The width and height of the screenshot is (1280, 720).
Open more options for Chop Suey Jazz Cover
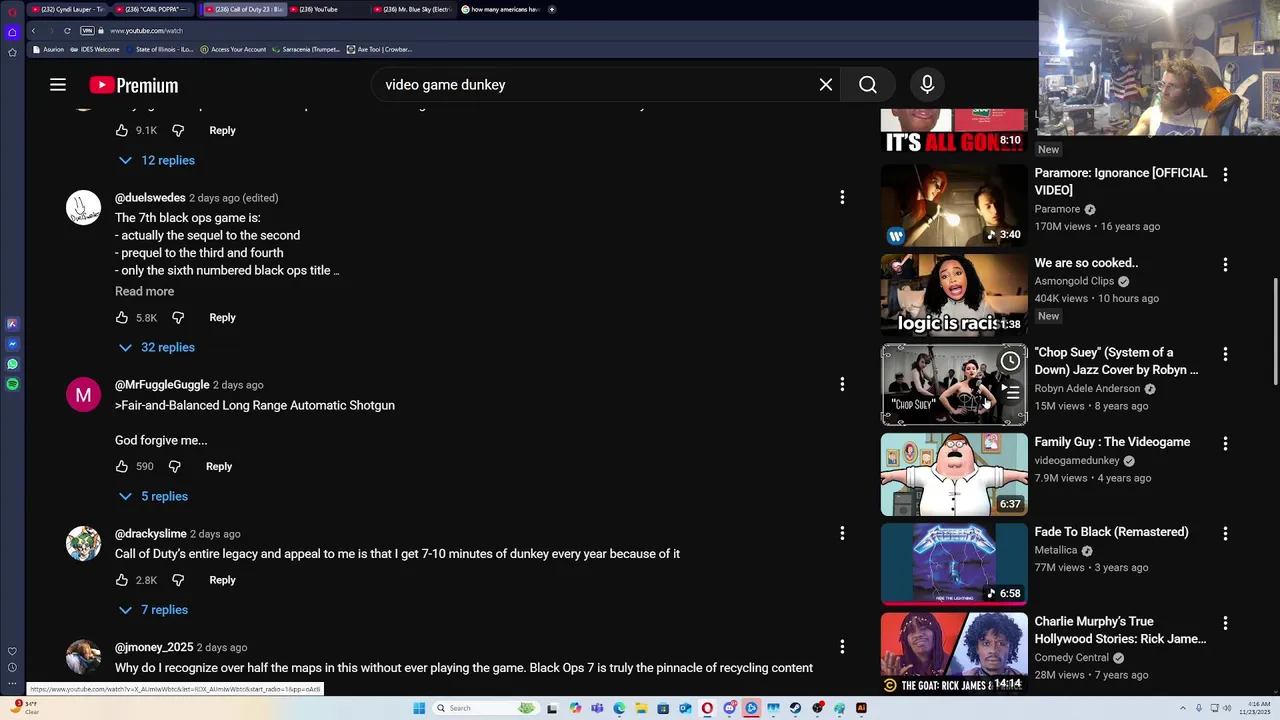(x=1225, y=354)
